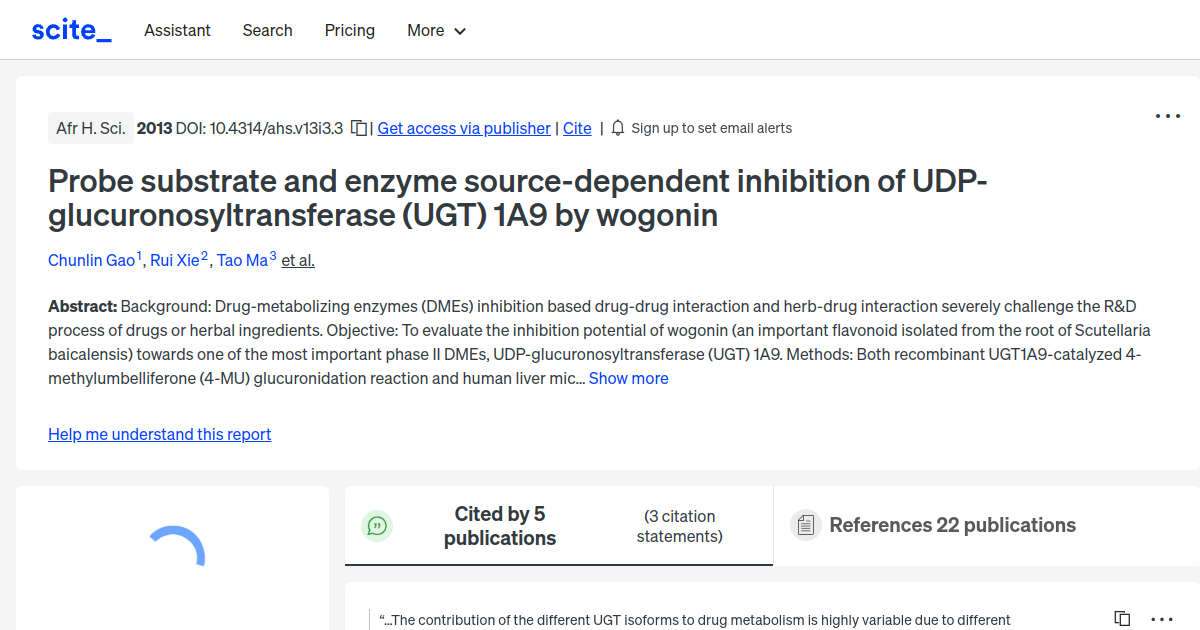Open Help me understand this report
This screenshot has width=1200, height=630.
coord(159,434)
